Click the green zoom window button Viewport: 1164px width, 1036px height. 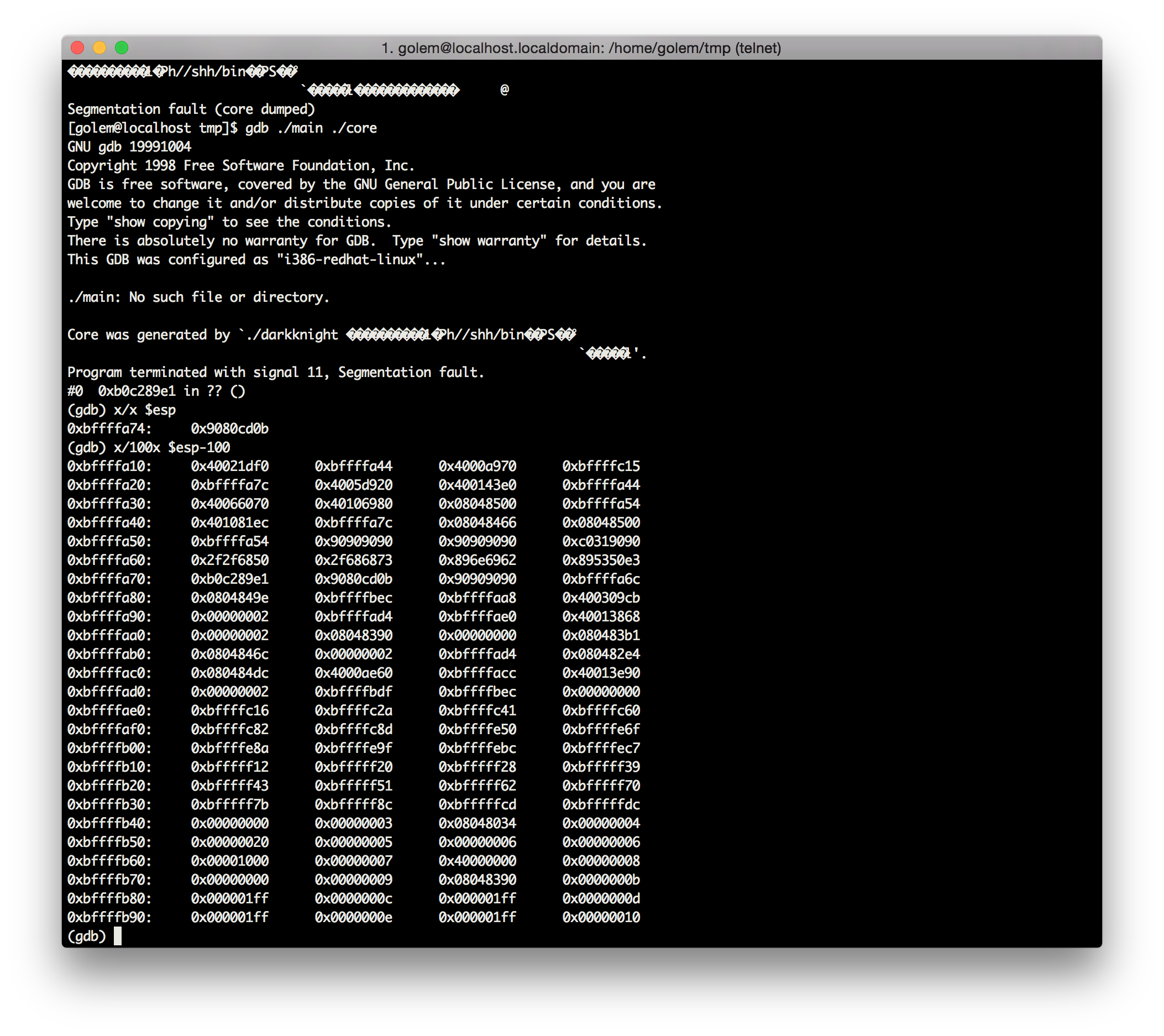122,48
